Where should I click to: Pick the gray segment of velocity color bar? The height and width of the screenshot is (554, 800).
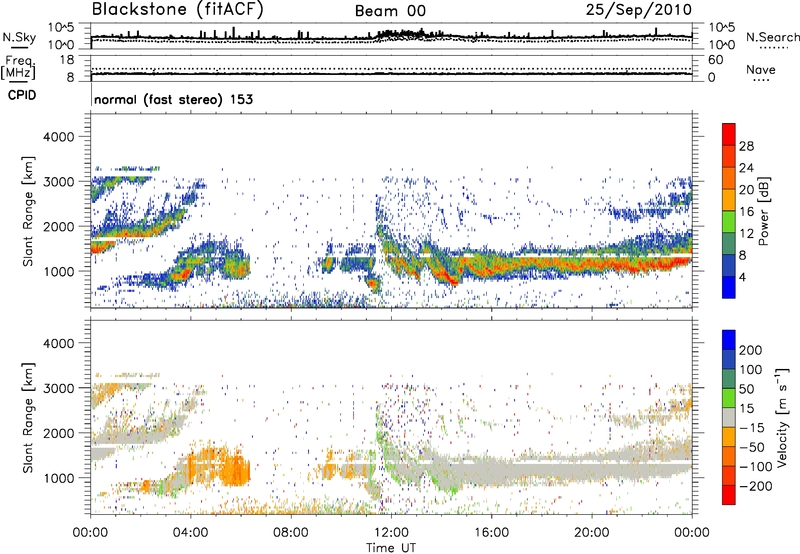tap(729, 418)
